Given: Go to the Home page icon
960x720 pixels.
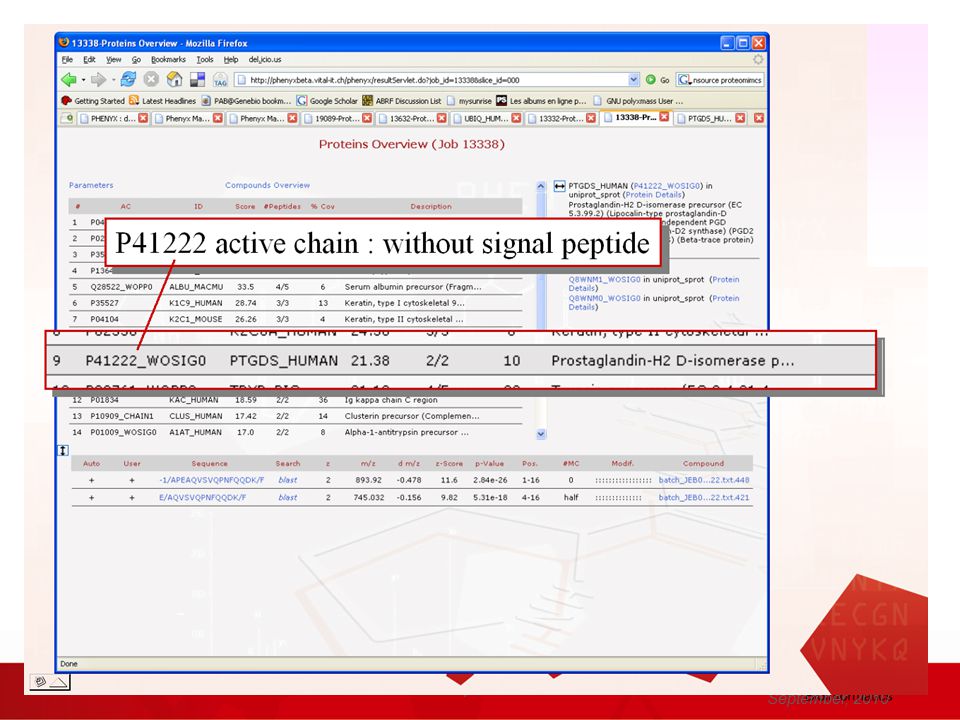Looking at the screenshot, I should pos(174,79).
